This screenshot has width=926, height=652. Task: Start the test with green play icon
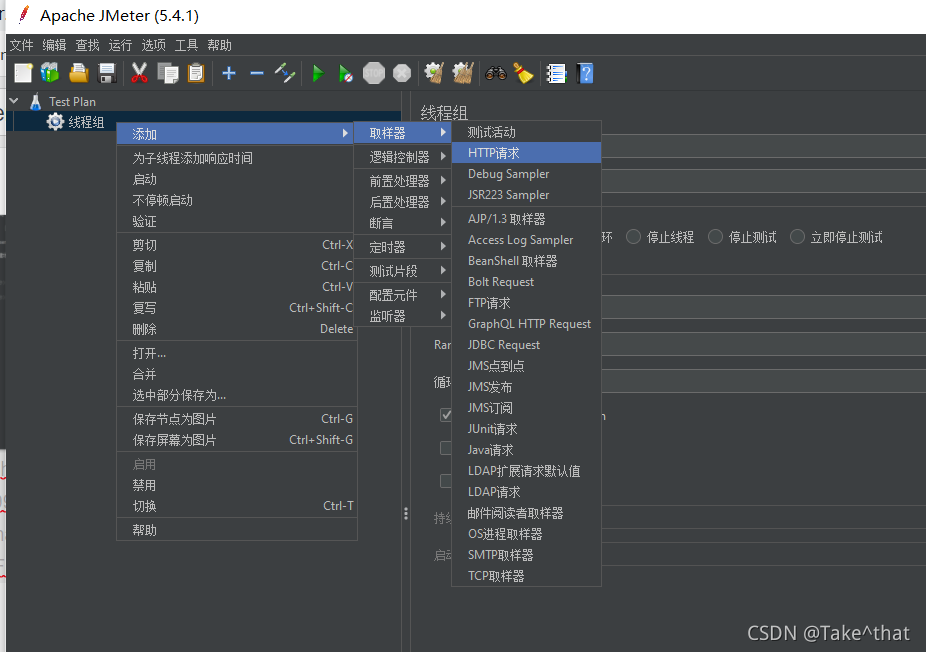[318, 74]
